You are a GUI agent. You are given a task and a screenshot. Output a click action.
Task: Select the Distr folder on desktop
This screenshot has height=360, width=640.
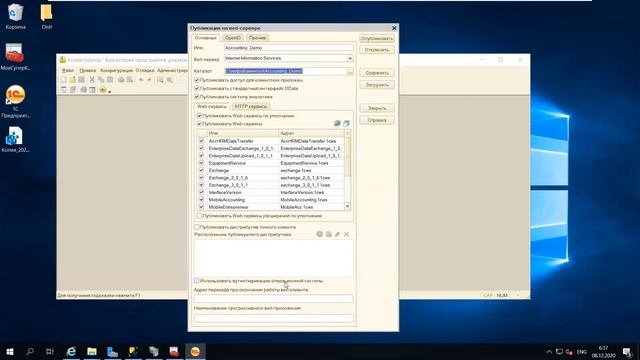tap(47, 16)
